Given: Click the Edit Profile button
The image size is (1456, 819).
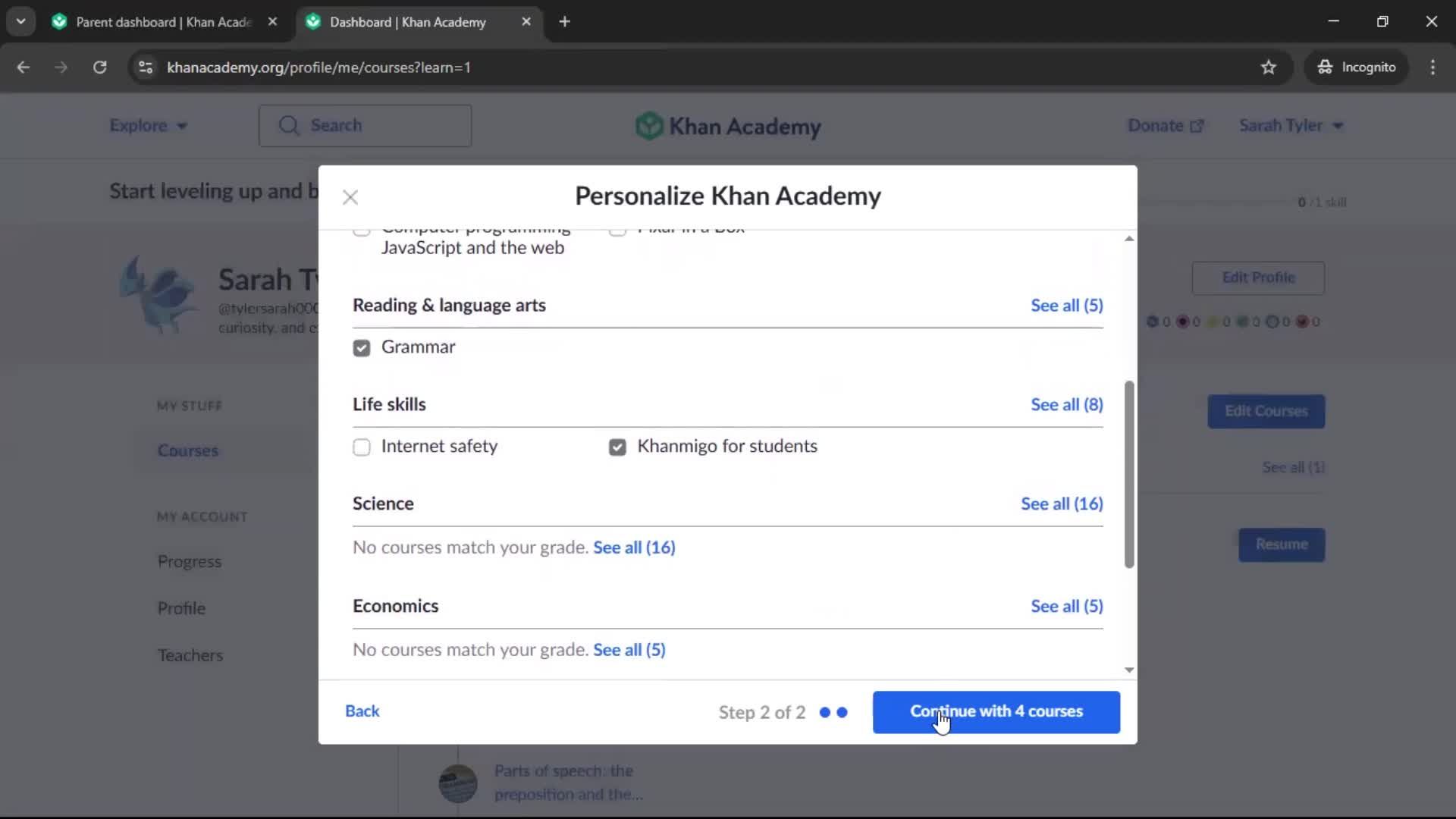Looking at the screenshot, I should 1258,278.
